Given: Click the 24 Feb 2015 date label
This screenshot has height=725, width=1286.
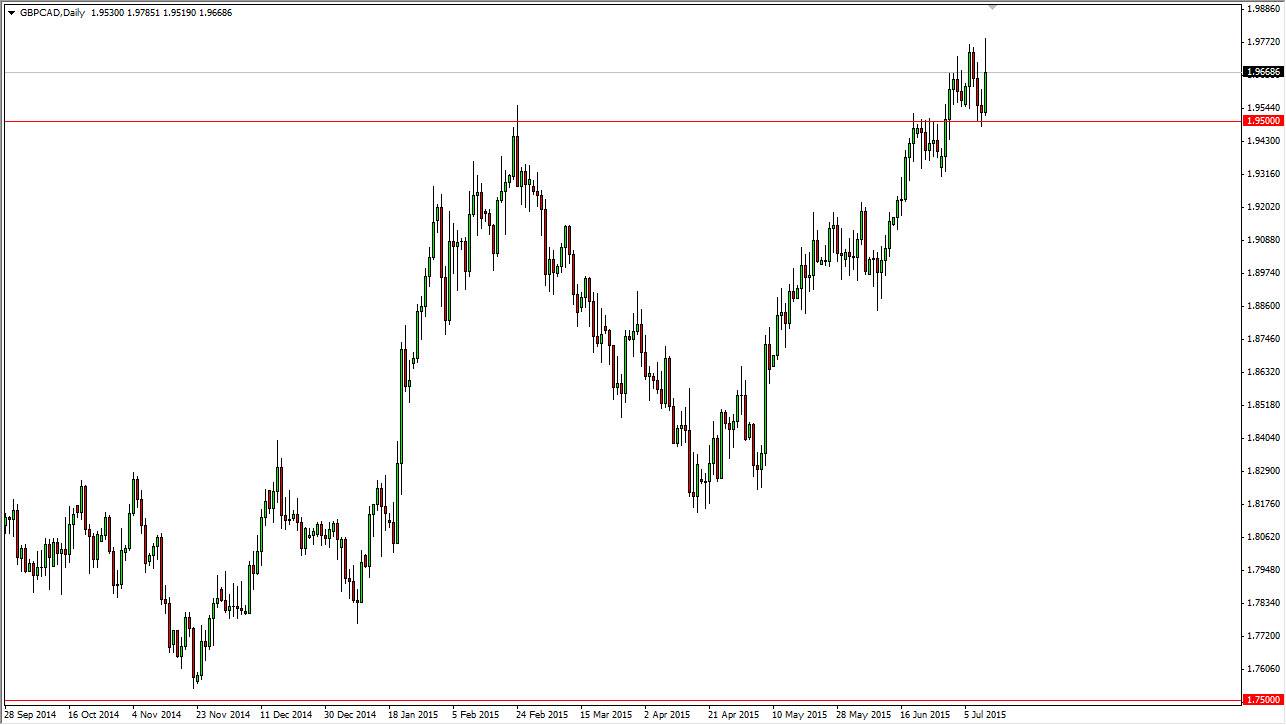Looking at the screenshot, I should coord(542,716).
